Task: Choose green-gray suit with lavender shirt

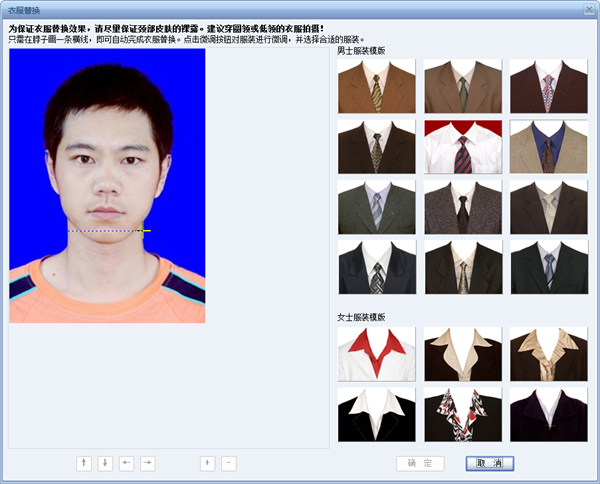Action: point(376,207)
